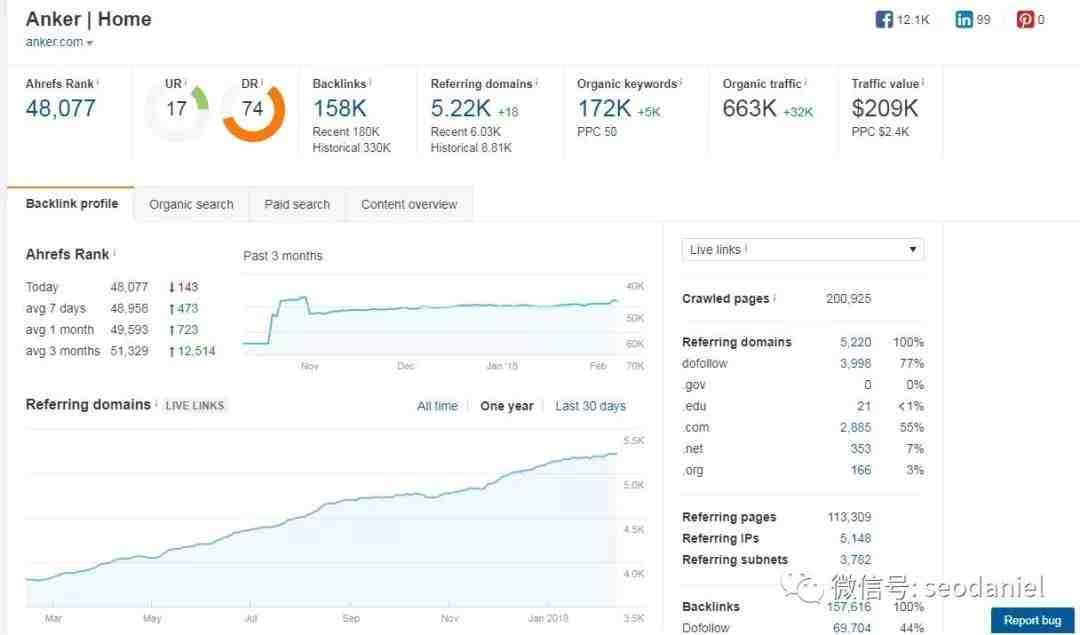Image resolution: width=1080 pixels, height=635 pixels.
Task: Click the 'avg 7 days' rank row label
Action: click(x=56, y=309)
